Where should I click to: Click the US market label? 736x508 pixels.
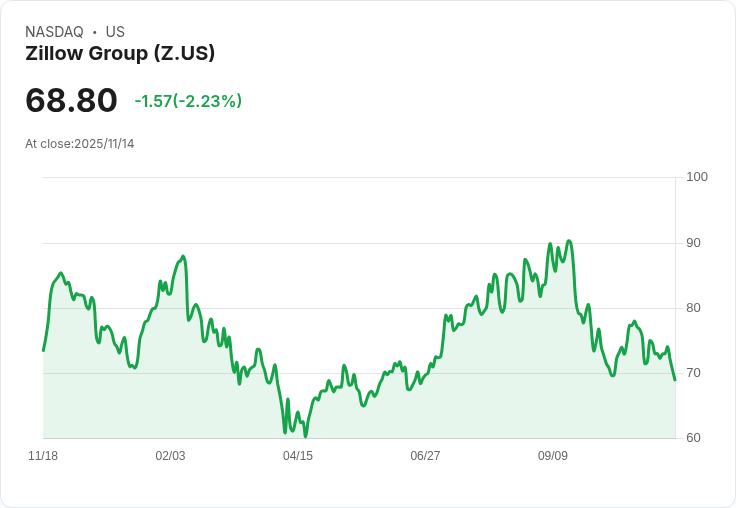[x=115, y=32]
